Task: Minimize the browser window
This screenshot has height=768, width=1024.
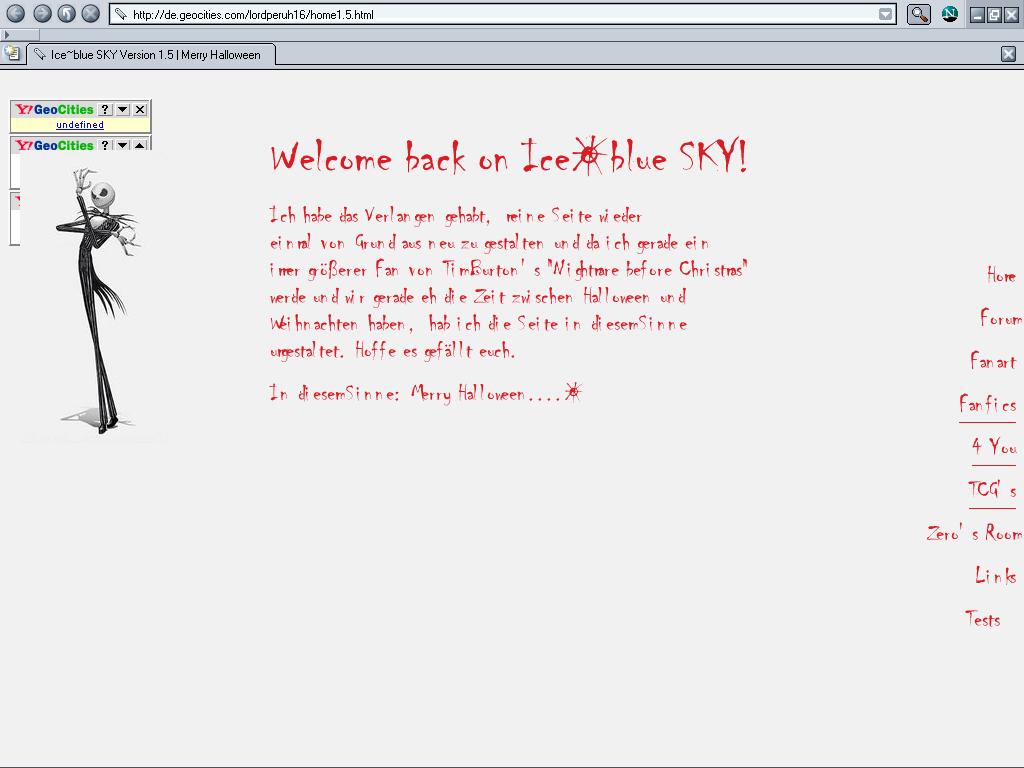Action: click(978, 14)
